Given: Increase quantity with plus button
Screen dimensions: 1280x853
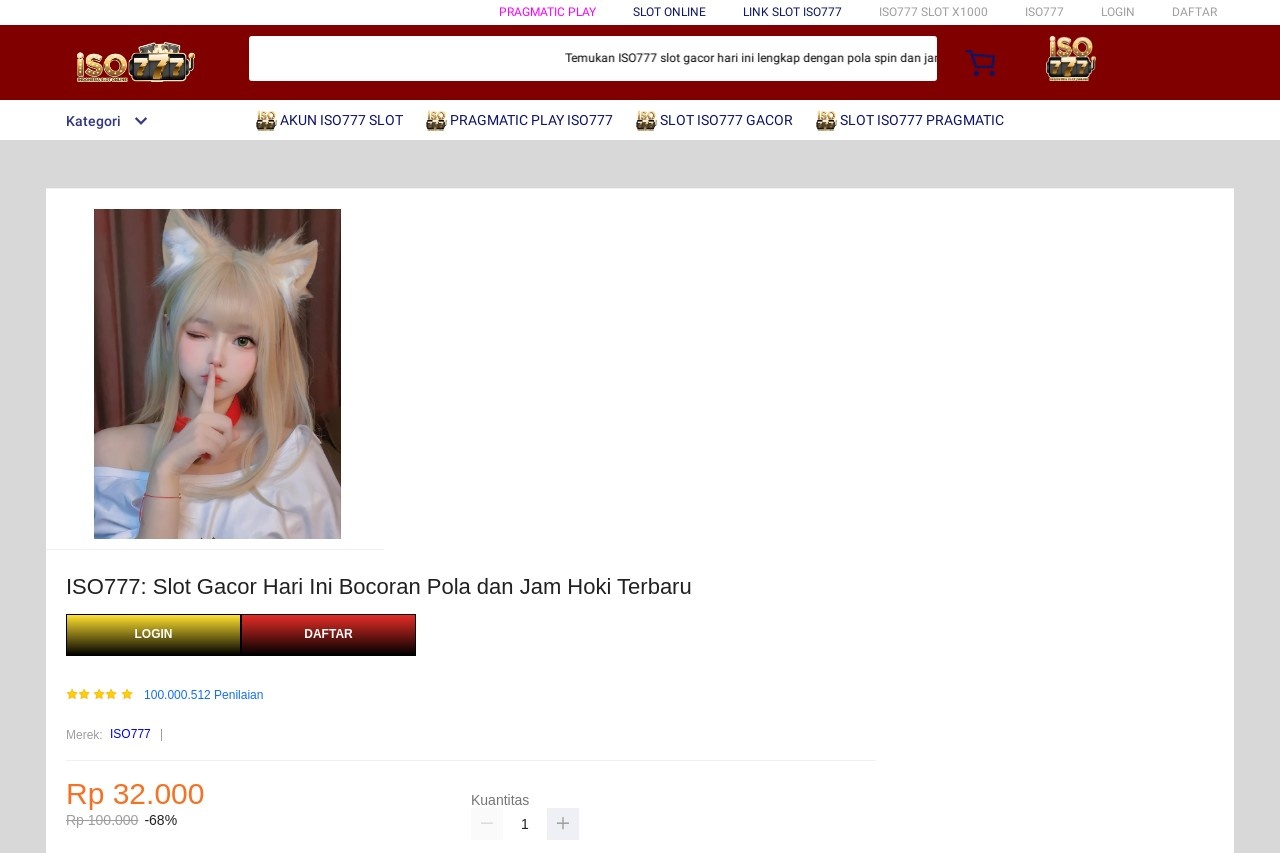Looking at the screenshot, I should point(563,824).
